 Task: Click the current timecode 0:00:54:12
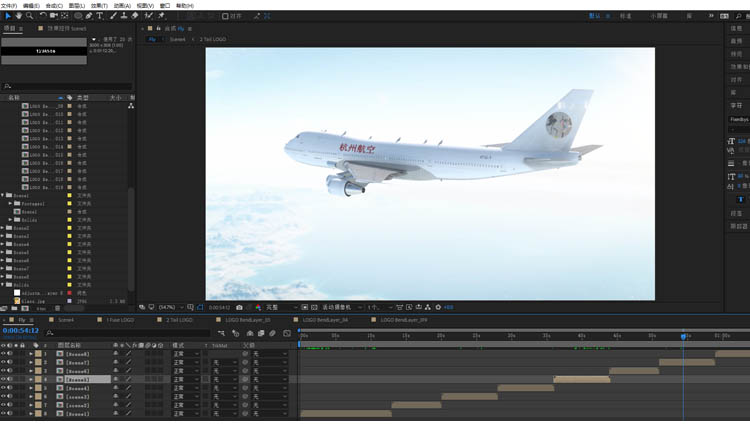tap(20, 330)
